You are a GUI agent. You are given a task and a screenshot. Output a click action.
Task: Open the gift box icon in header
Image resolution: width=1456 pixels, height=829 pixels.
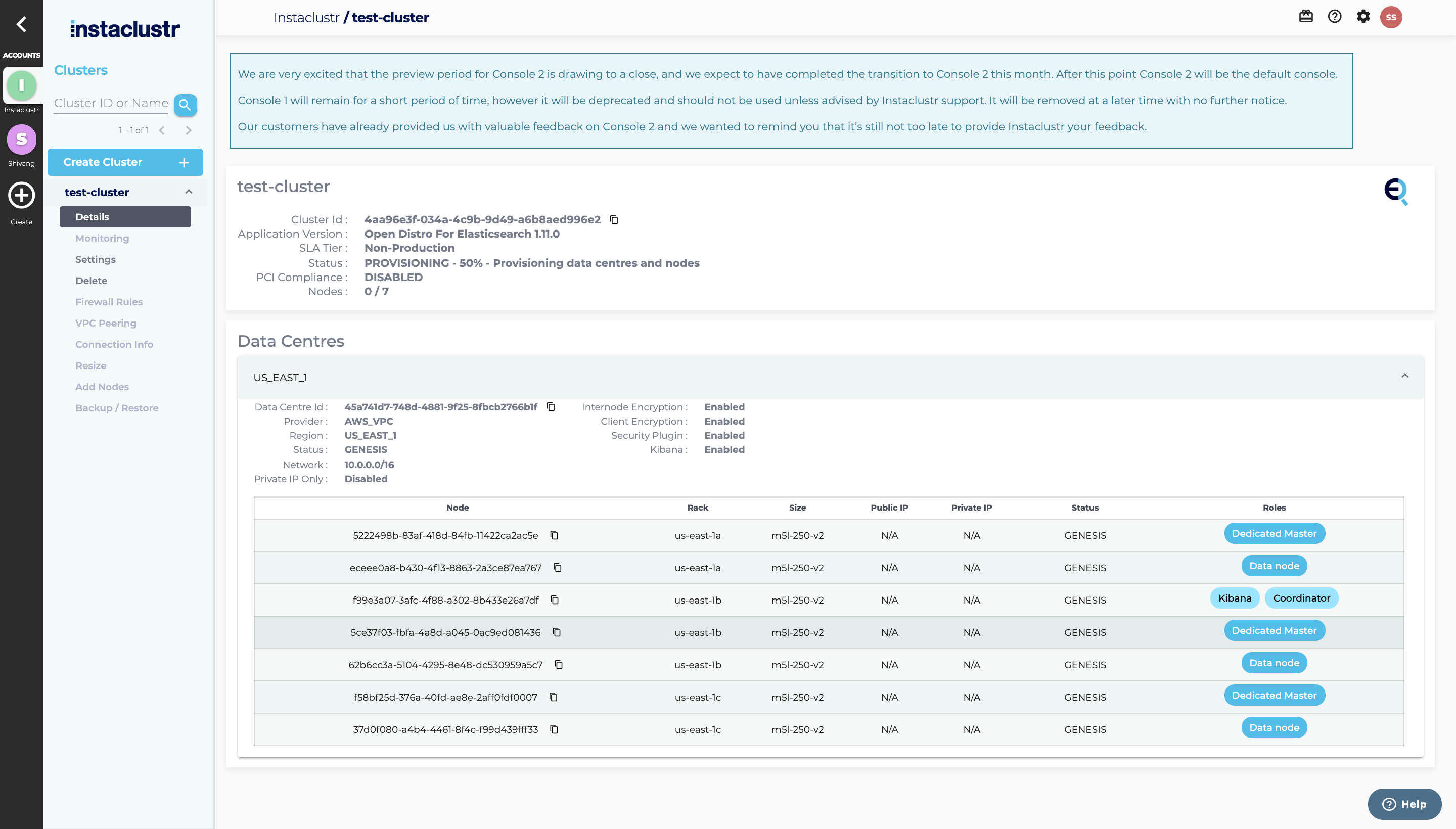coord(1306,17)
